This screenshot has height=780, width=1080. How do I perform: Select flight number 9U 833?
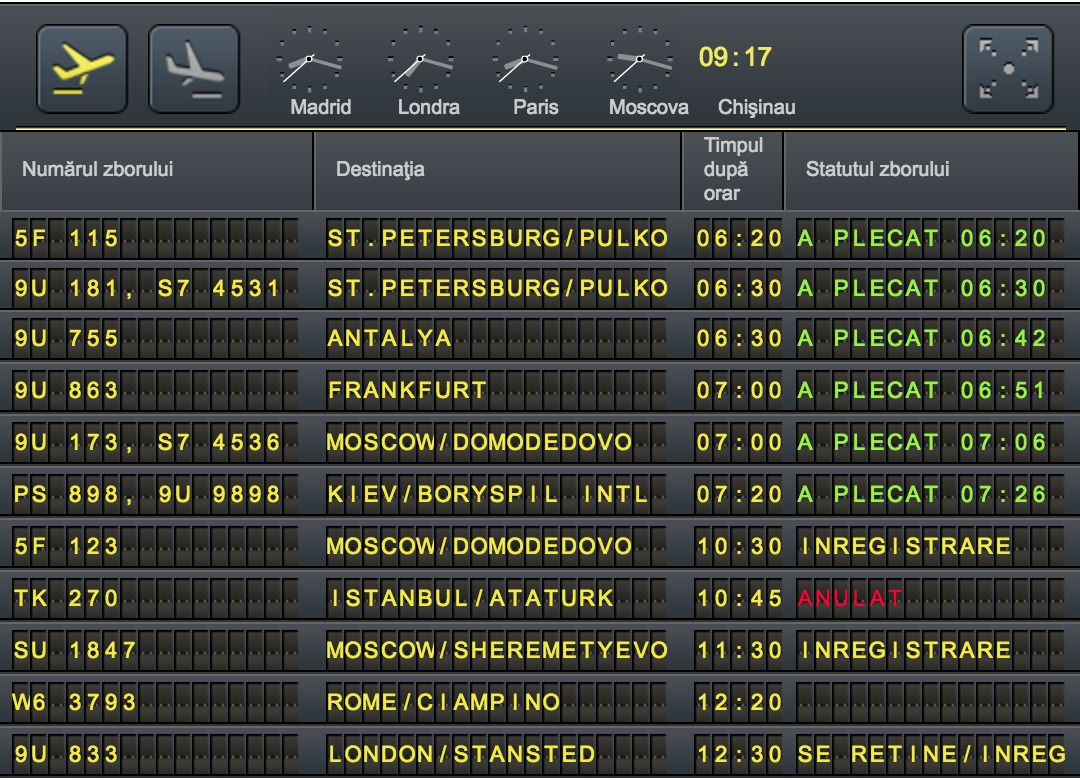point(66,754)
